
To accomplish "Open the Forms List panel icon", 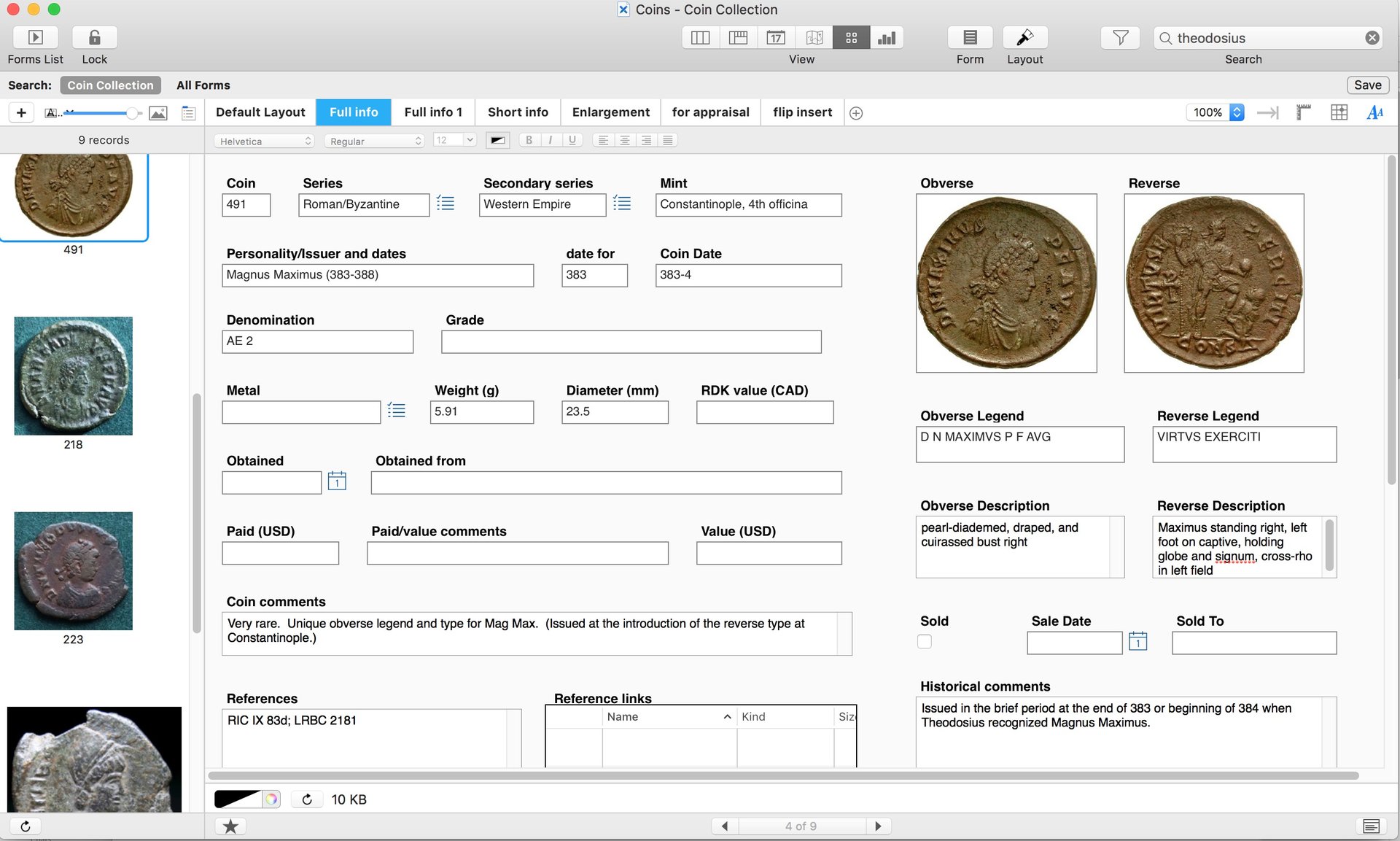I will tap(35, 37).
